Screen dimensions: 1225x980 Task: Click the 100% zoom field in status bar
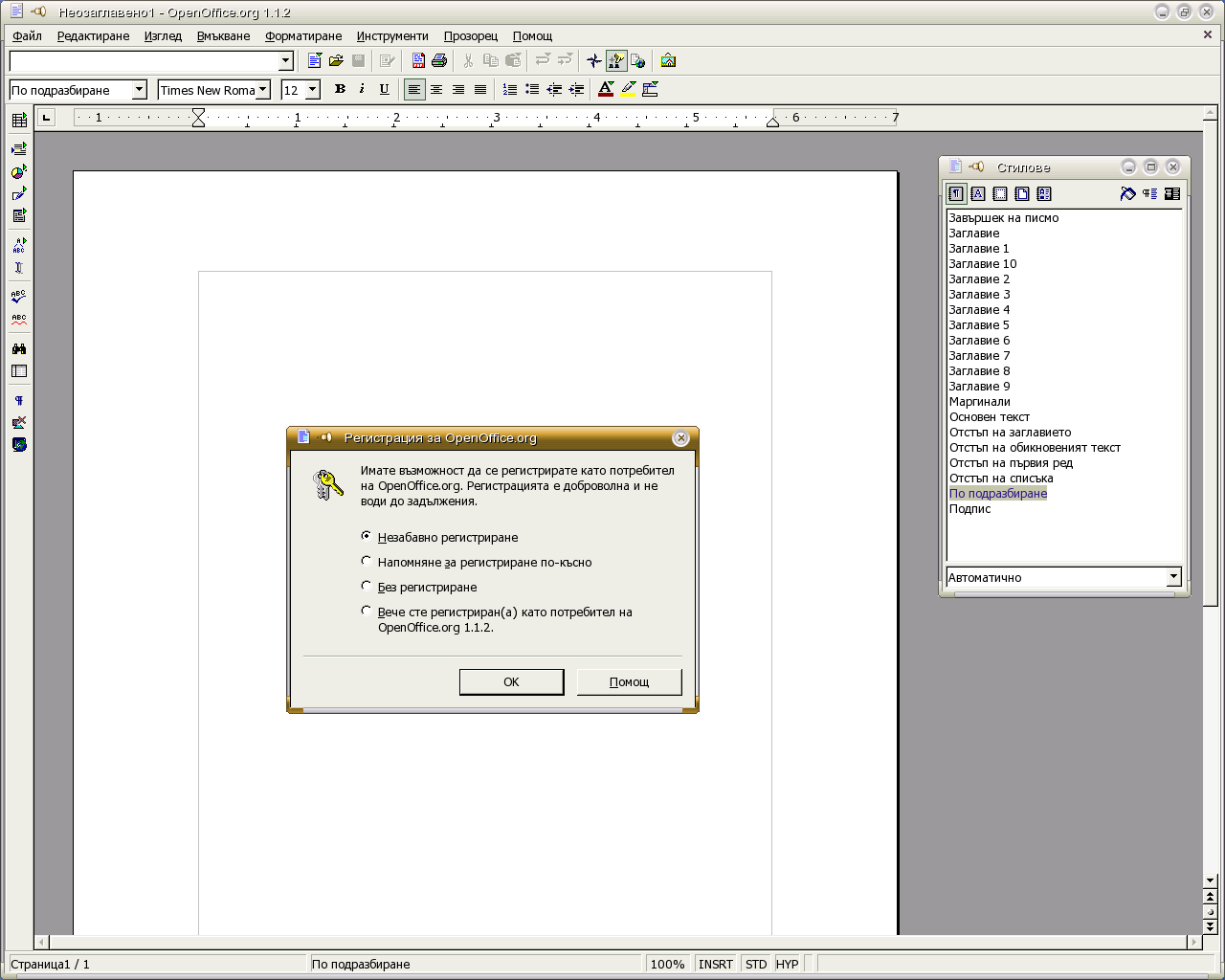(667, 964)
